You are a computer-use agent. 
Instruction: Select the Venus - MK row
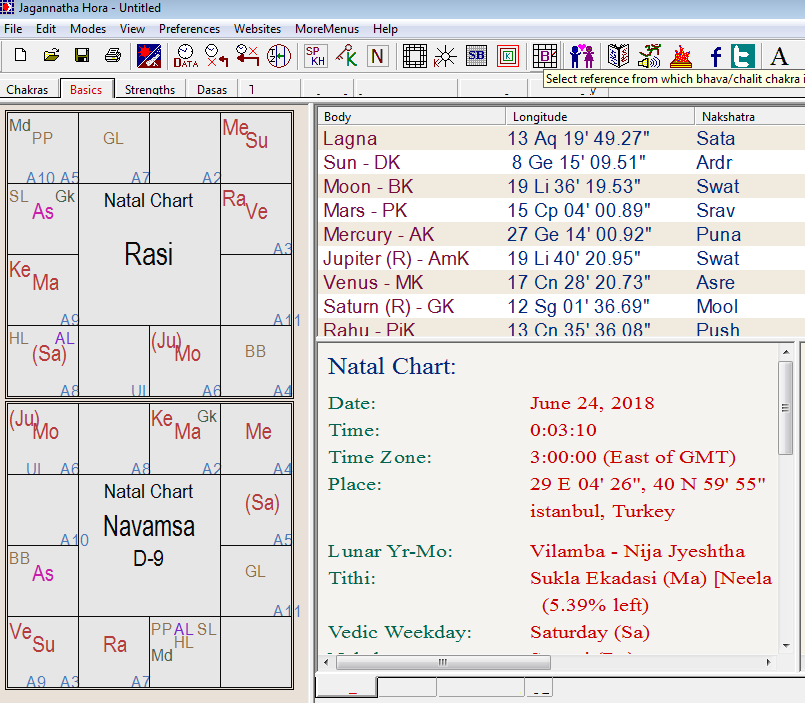[x=562, y=282]
